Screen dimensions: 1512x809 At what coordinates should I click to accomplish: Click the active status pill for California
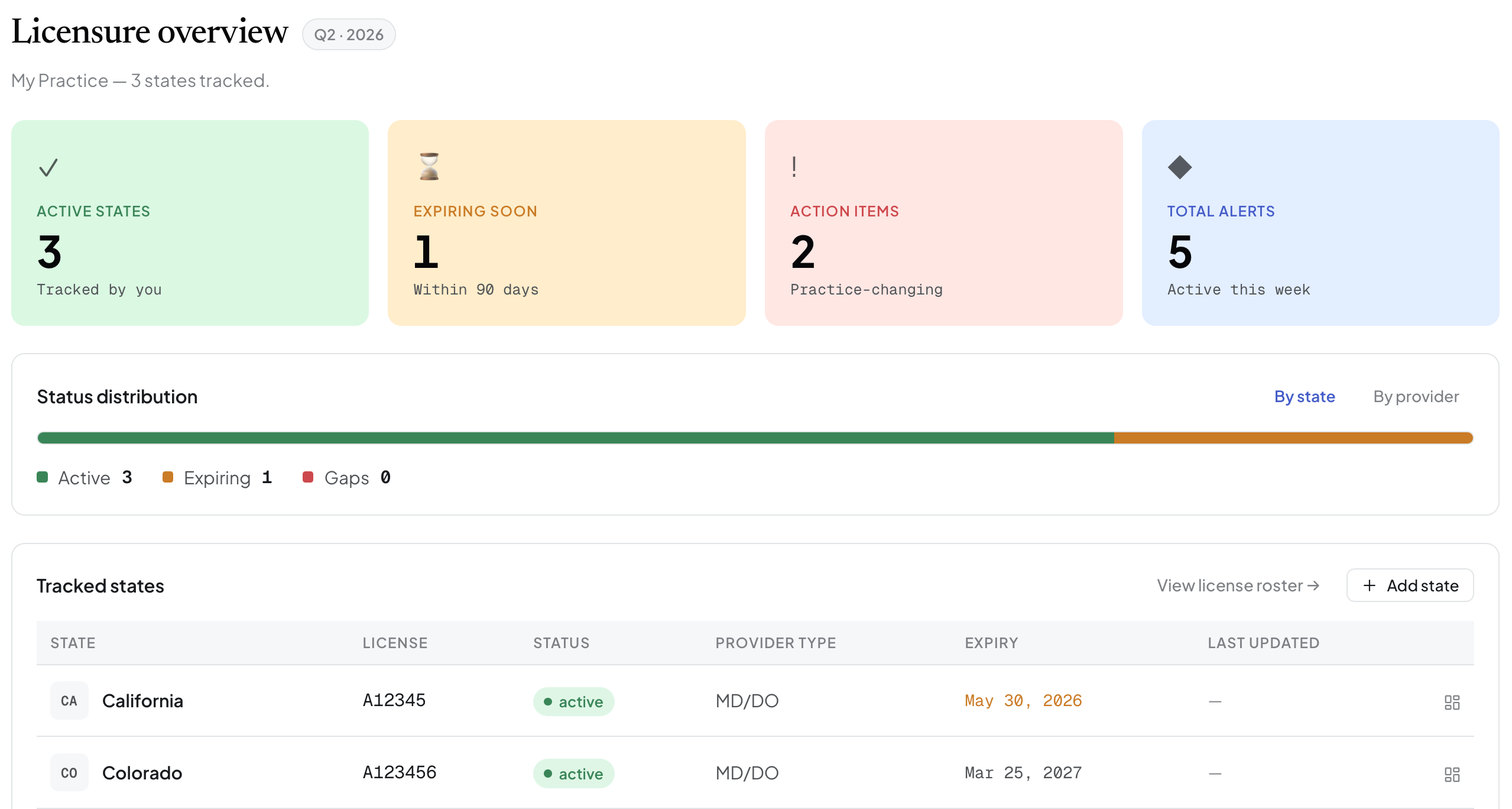[573, 702]
